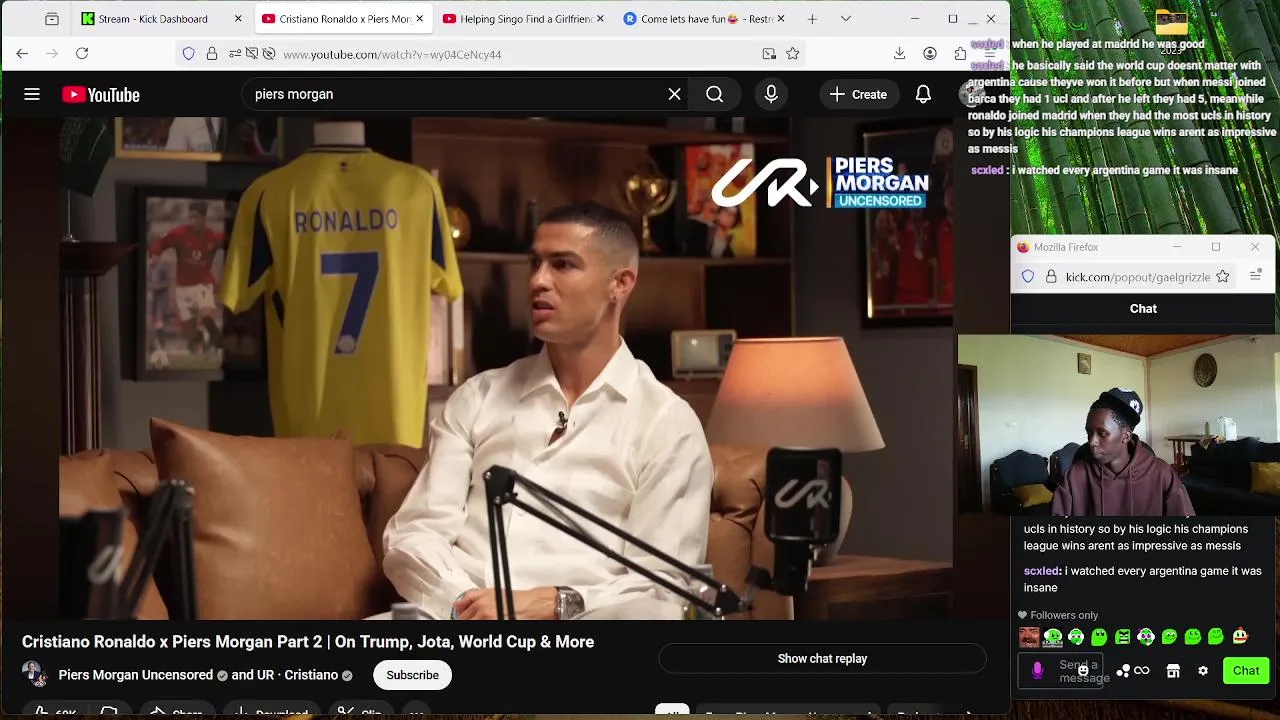This screenshot has width=1280, height=720.
Task: Open tracking protection shield in main window
Action: pos(188,54)
